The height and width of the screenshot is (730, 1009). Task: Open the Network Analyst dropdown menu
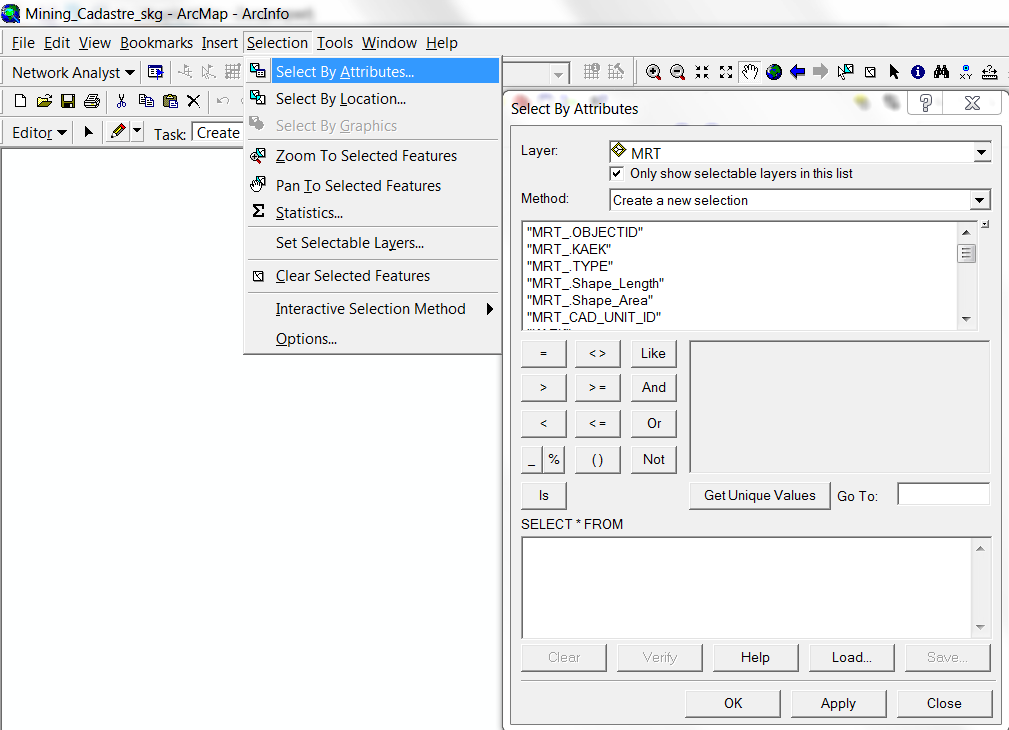73,72
